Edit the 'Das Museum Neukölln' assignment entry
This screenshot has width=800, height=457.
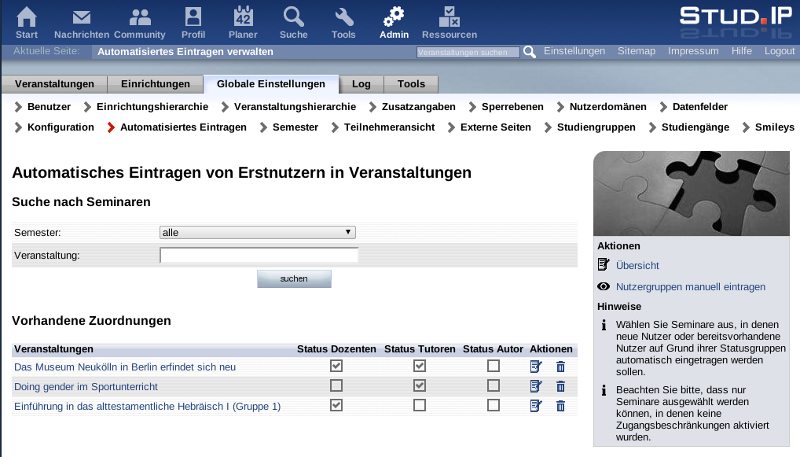pos(535,367)
